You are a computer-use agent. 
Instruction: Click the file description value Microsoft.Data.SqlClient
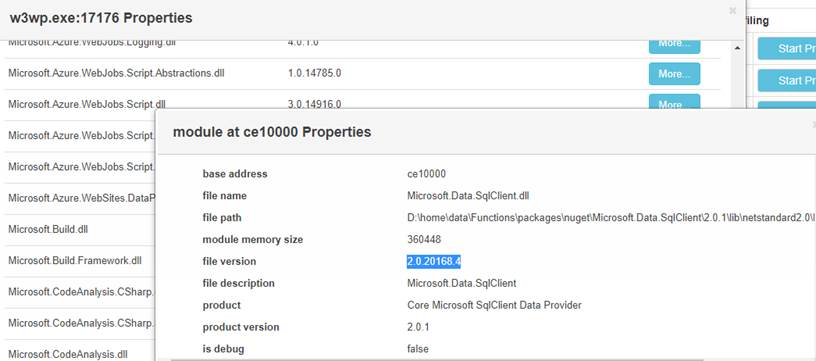click(x=462, y=283)
